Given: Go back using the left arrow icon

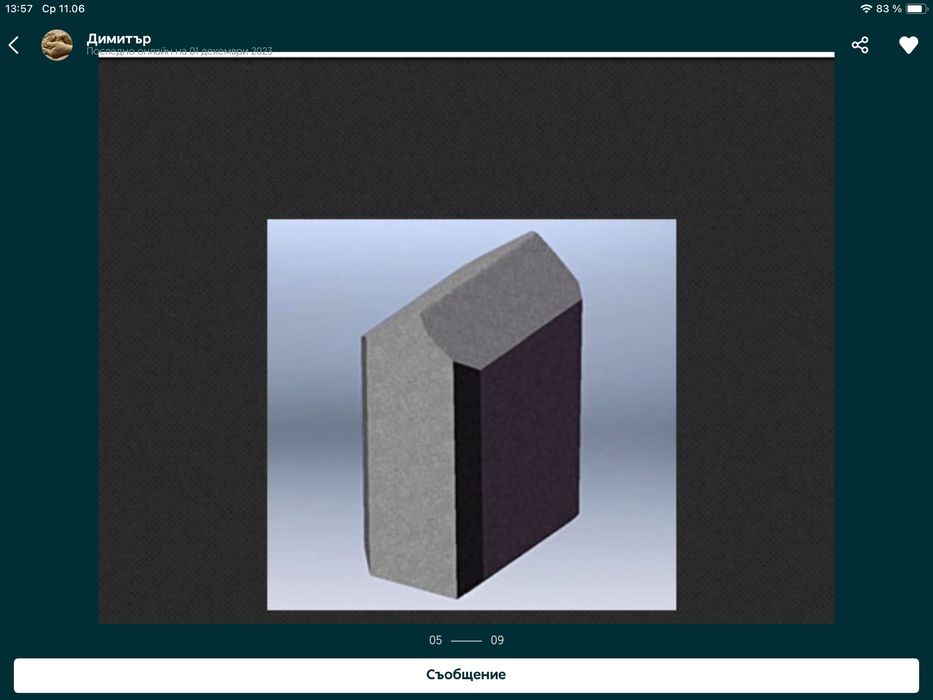Looking at the screenshot, I should tap(14, 45).
